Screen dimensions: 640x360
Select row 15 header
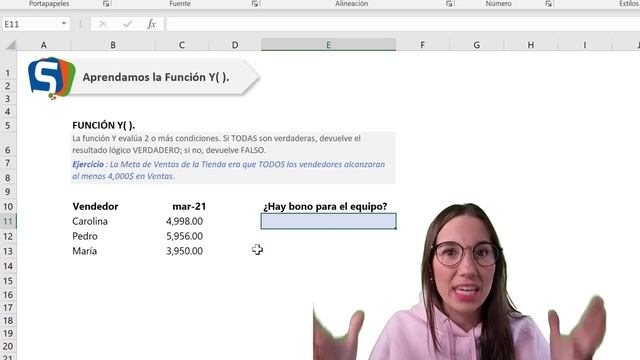coord(8,281)
